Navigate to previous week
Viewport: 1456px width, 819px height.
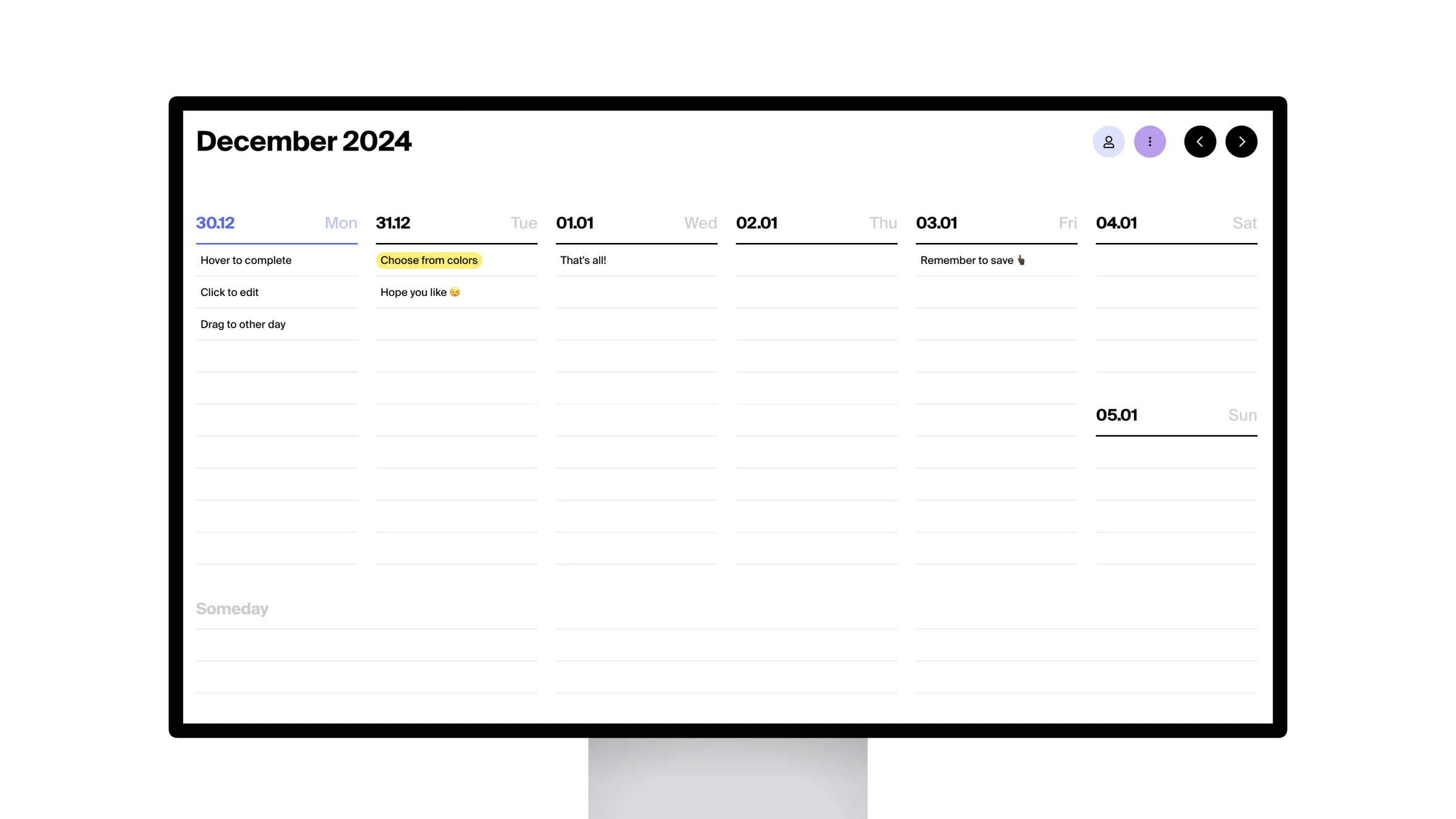[1200, 141]
